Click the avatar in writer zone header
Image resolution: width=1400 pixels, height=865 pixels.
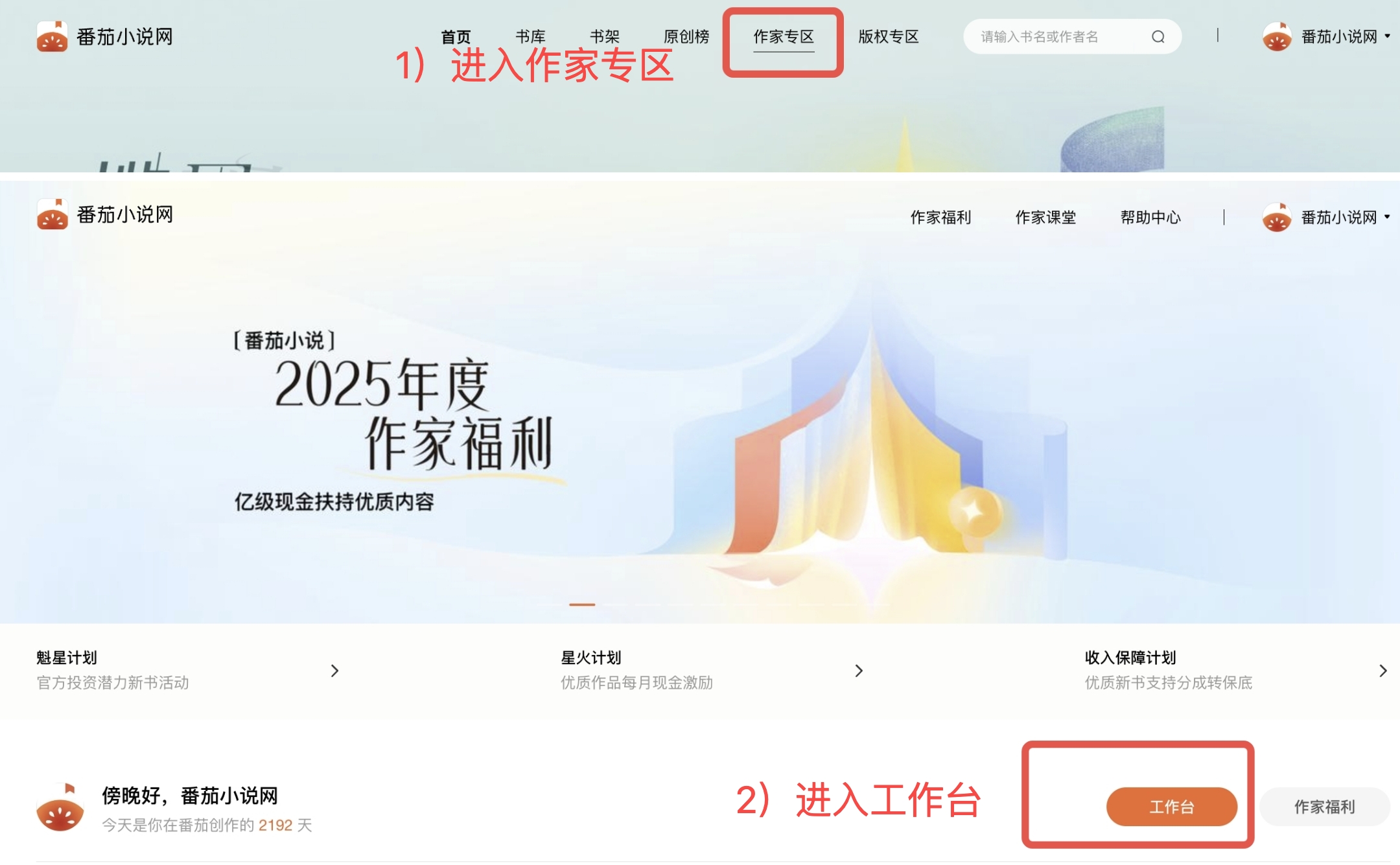click(x=1277, y=217)
